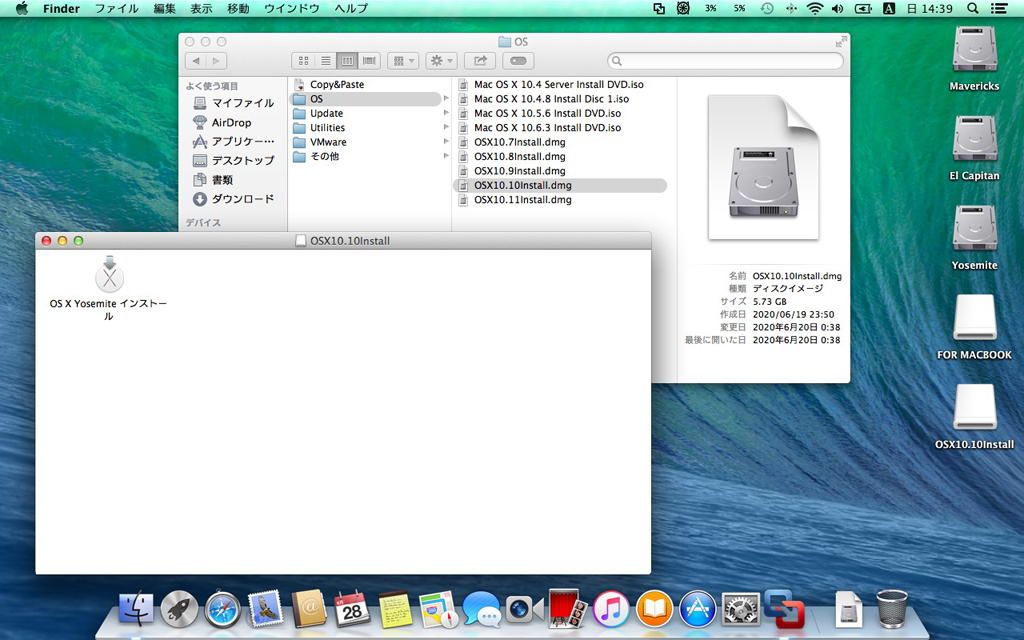Select デスクトップ in sidebar
This screenshot has width=1024, height=640.
tap(234, 160)
